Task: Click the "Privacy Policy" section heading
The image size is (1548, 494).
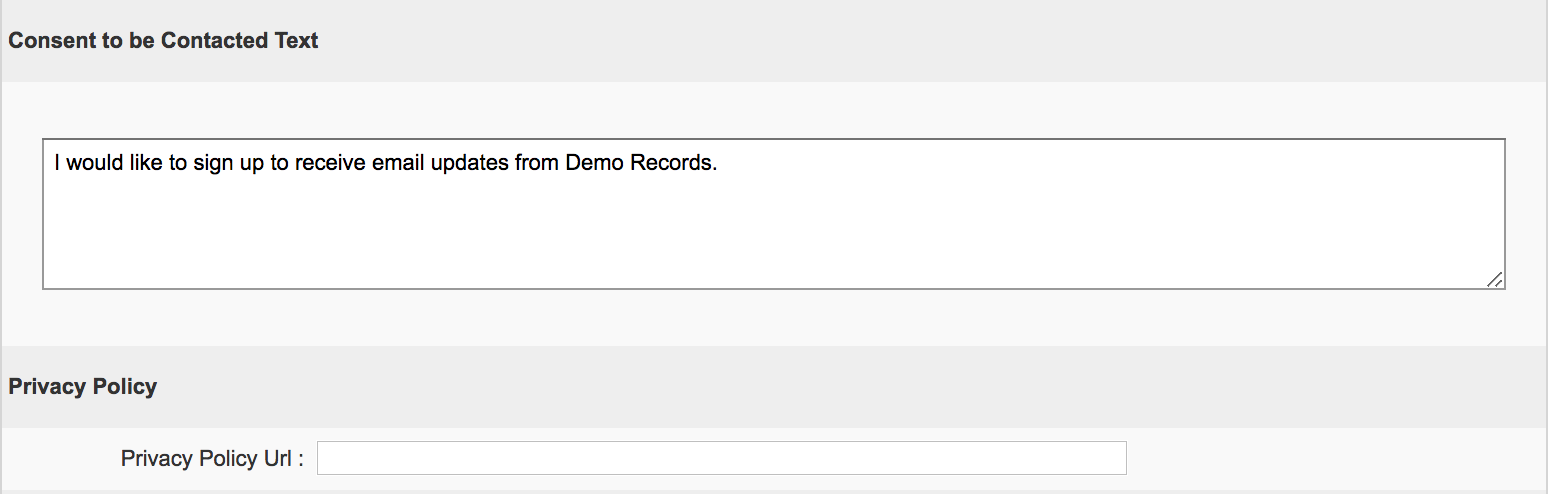Action: tap(83, 387)
